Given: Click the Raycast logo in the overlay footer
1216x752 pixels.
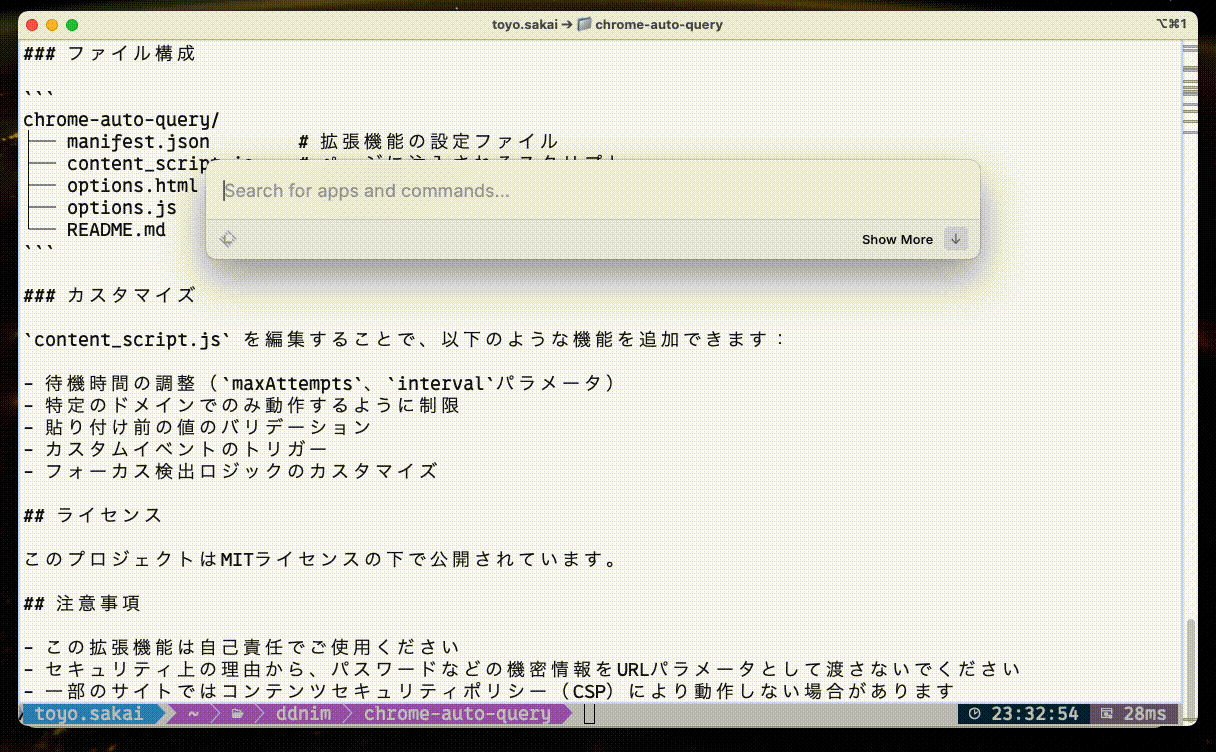Looking at the screenshot, I should (229, 239).
